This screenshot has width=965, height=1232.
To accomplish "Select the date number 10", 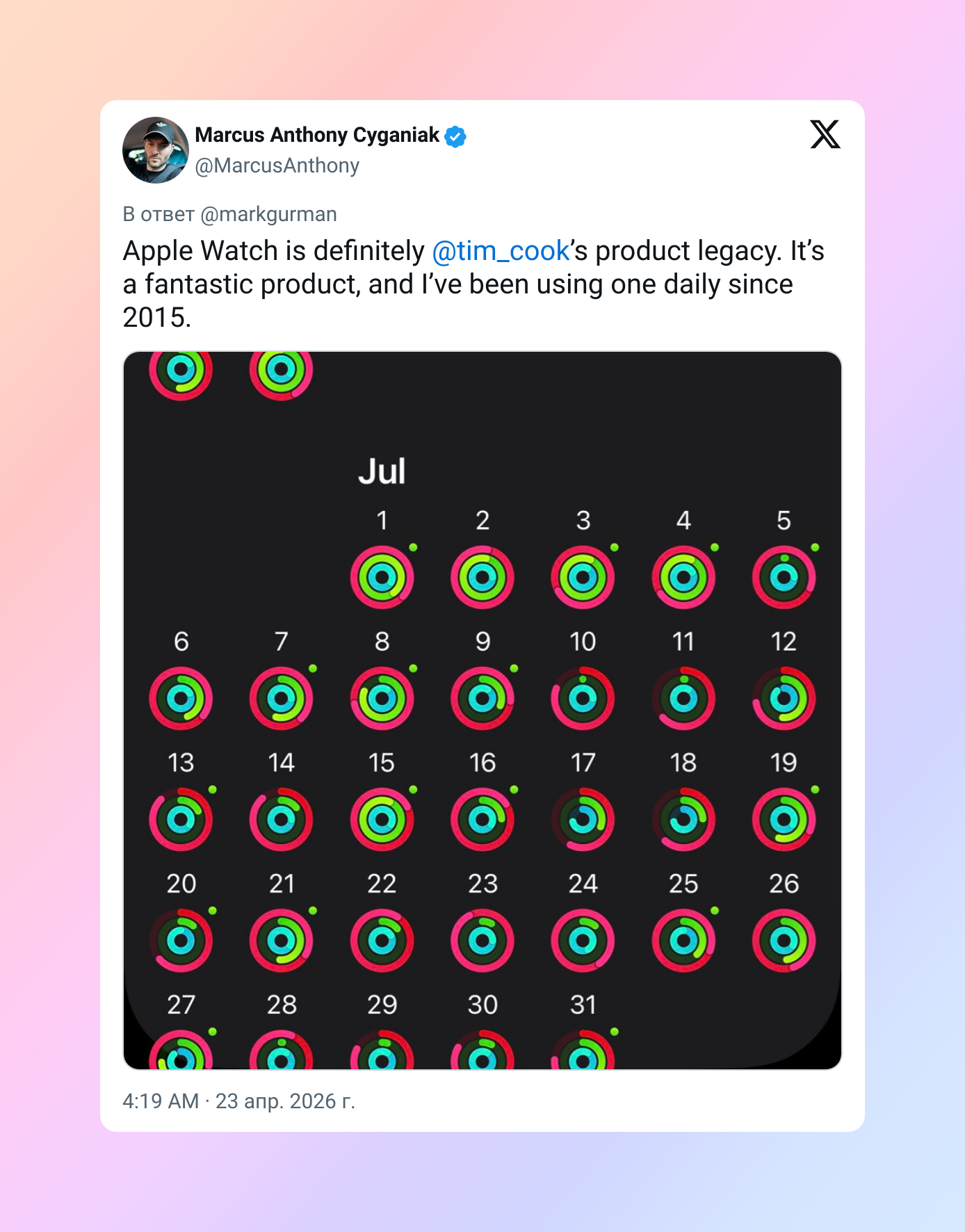I will (x=583, y=642).
